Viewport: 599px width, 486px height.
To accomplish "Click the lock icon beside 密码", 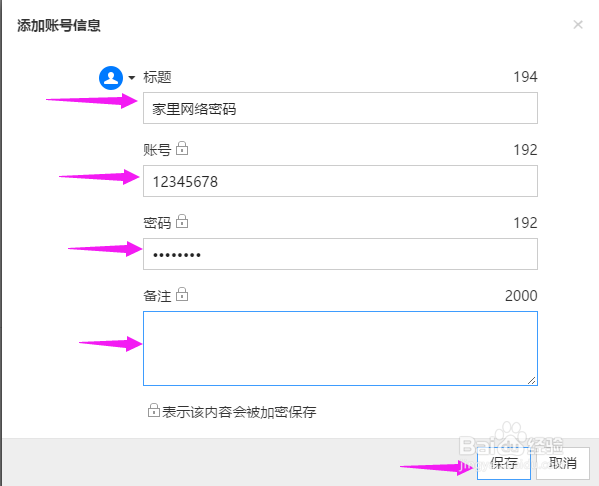I will 182,221.
